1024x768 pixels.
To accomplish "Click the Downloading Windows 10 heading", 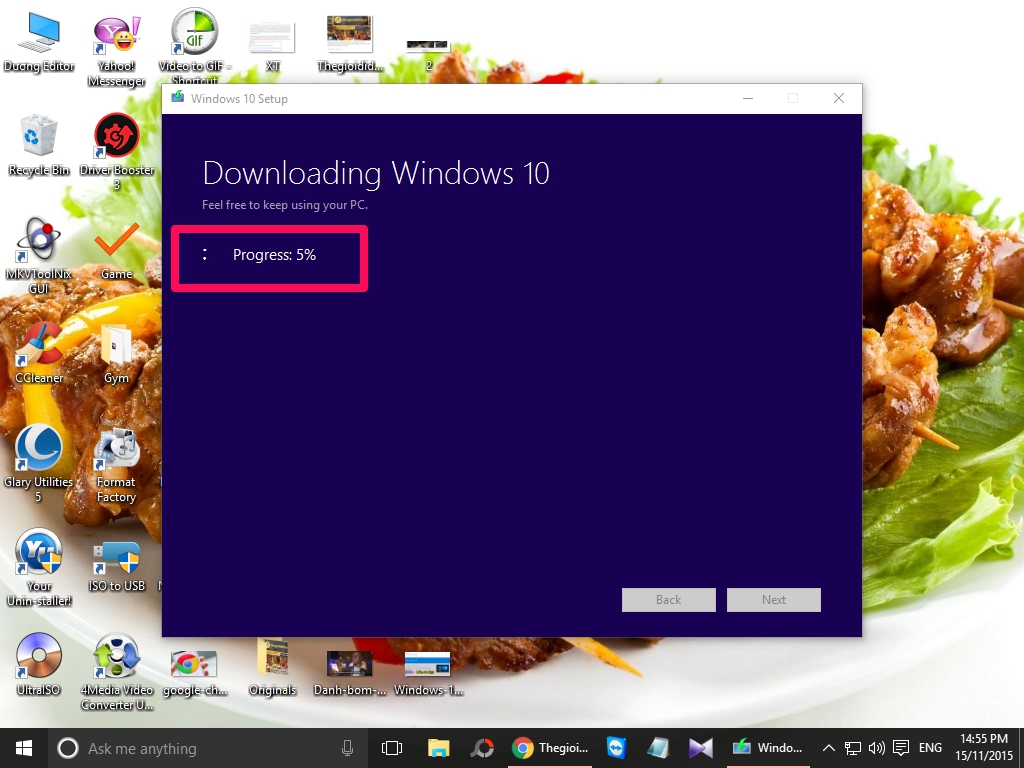I will pyautogui.click(x=376, y=174).
